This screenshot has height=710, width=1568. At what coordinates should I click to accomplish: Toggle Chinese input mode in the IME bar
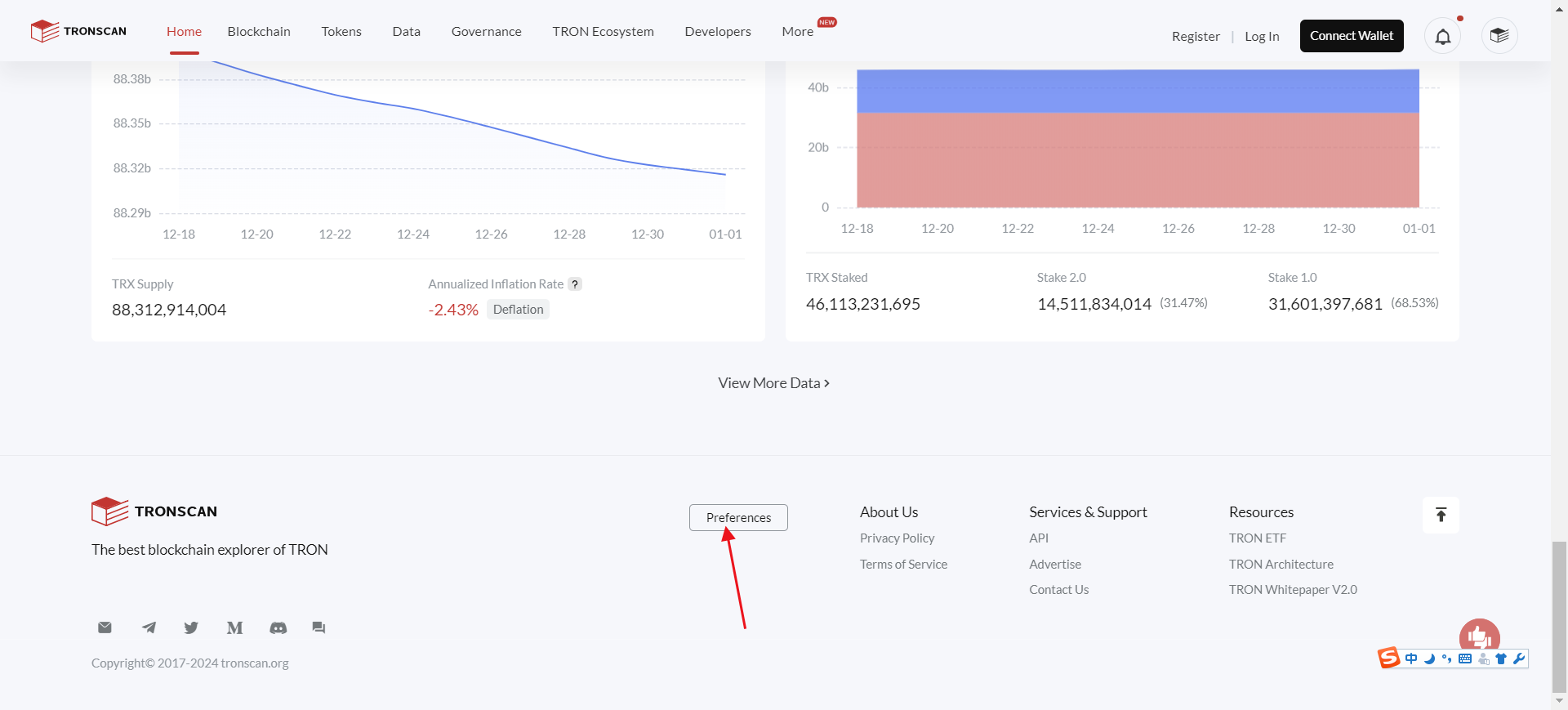1411,659
